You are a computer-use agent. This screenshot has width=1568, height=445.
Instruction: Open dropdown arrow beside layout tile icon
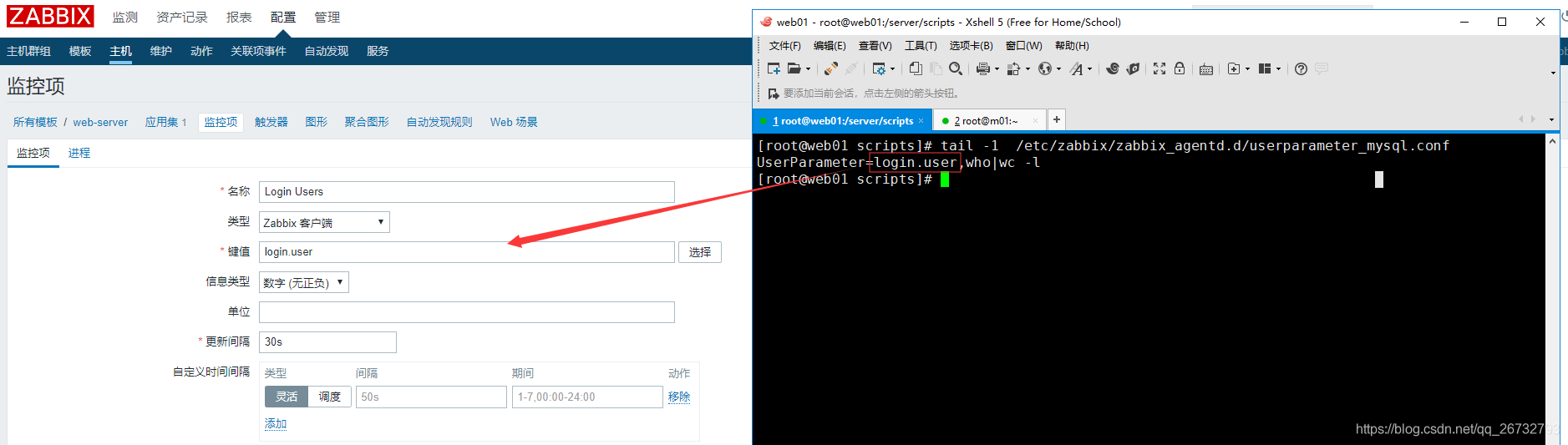1278,69
